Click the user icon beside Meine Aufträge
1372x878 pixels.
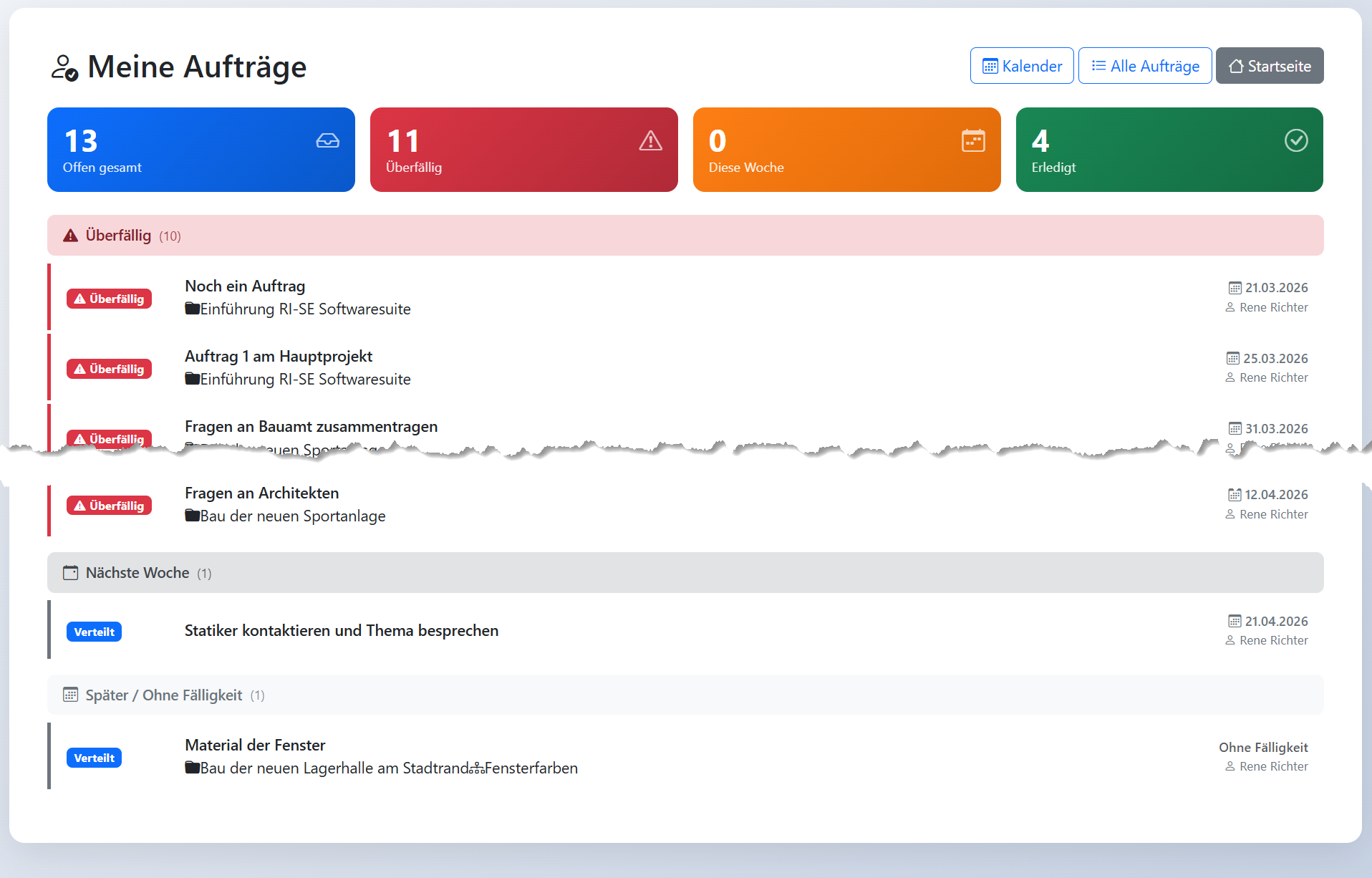click(64, 68)
